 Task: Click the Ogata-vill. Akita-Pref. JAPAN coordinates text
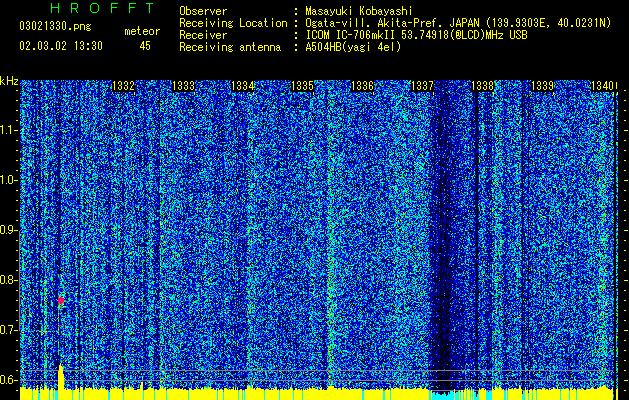458,23
